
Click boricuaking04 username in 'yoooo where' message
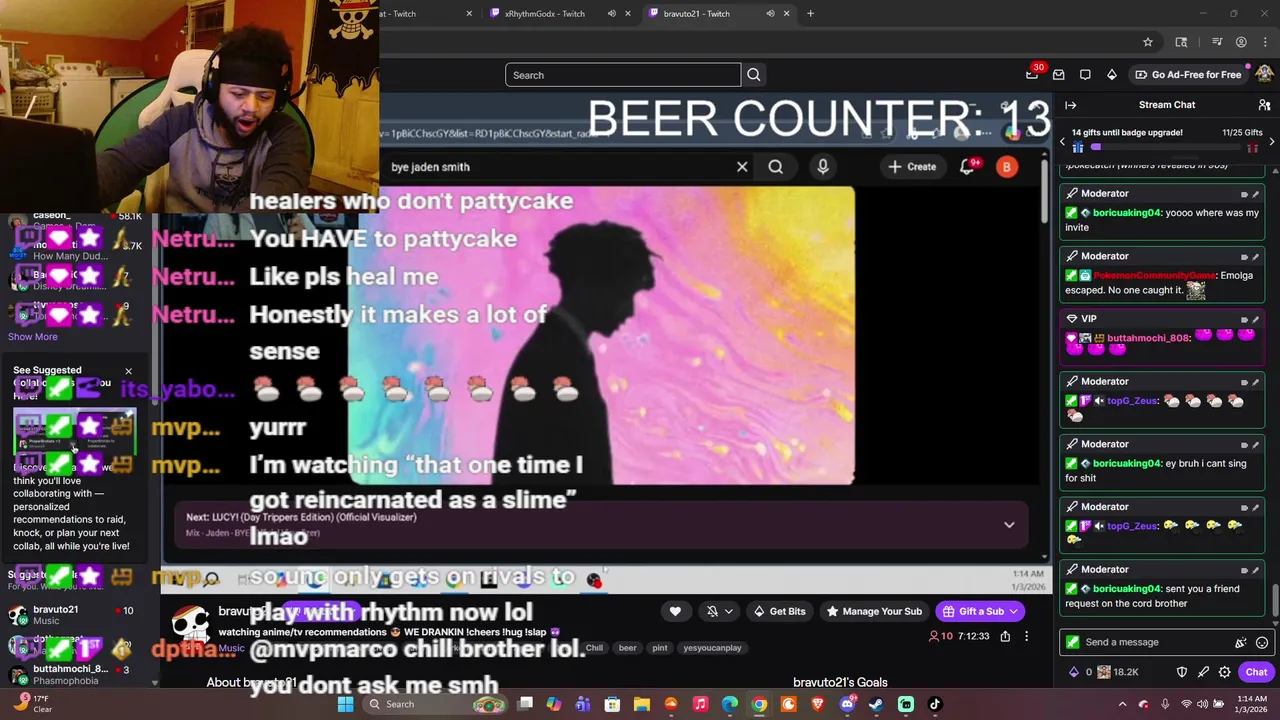1128,213
